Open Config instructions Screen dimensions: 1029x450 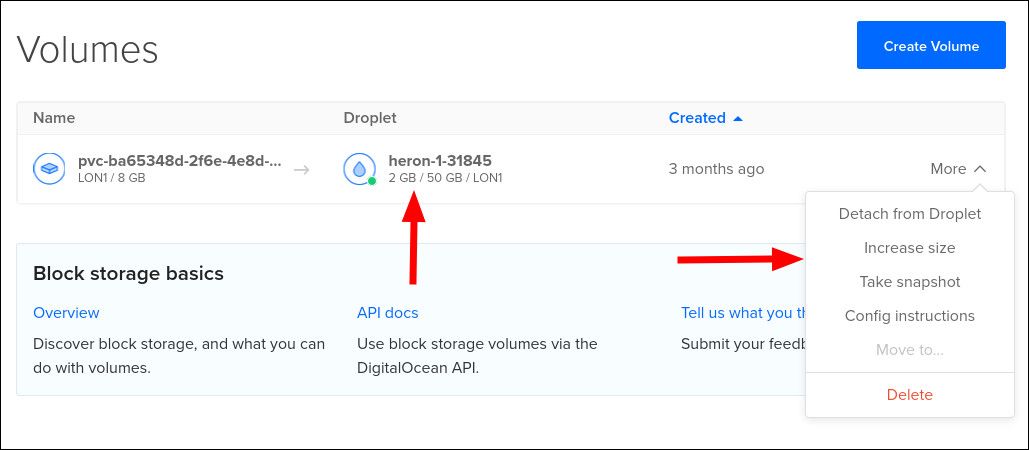click(x=909, y=316)
